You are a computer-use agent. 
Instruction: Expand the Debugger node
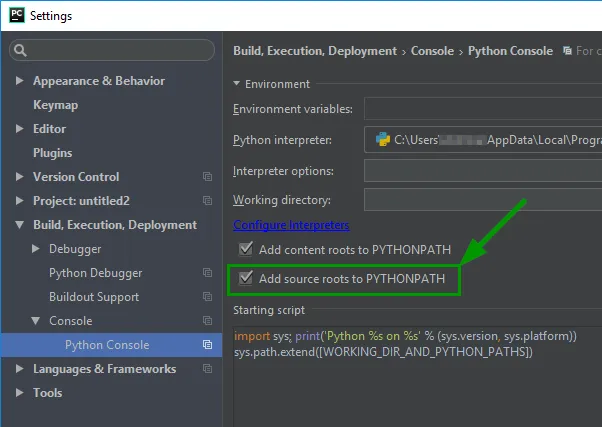[36, 249]
